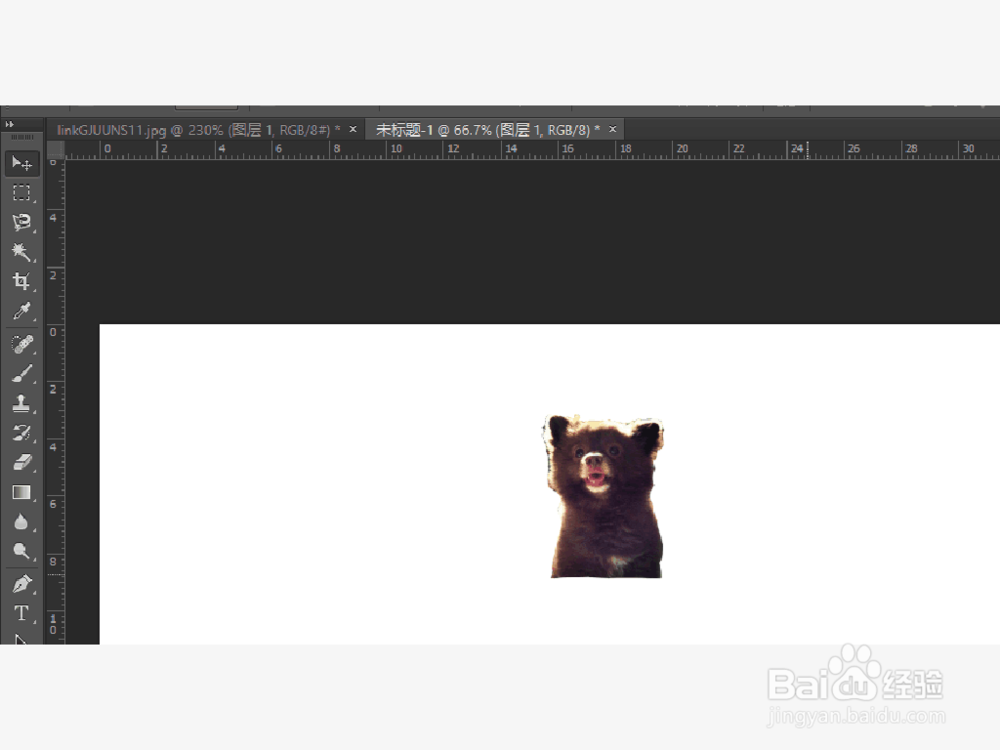Select the Lasso tool

(x=22, y=222)
